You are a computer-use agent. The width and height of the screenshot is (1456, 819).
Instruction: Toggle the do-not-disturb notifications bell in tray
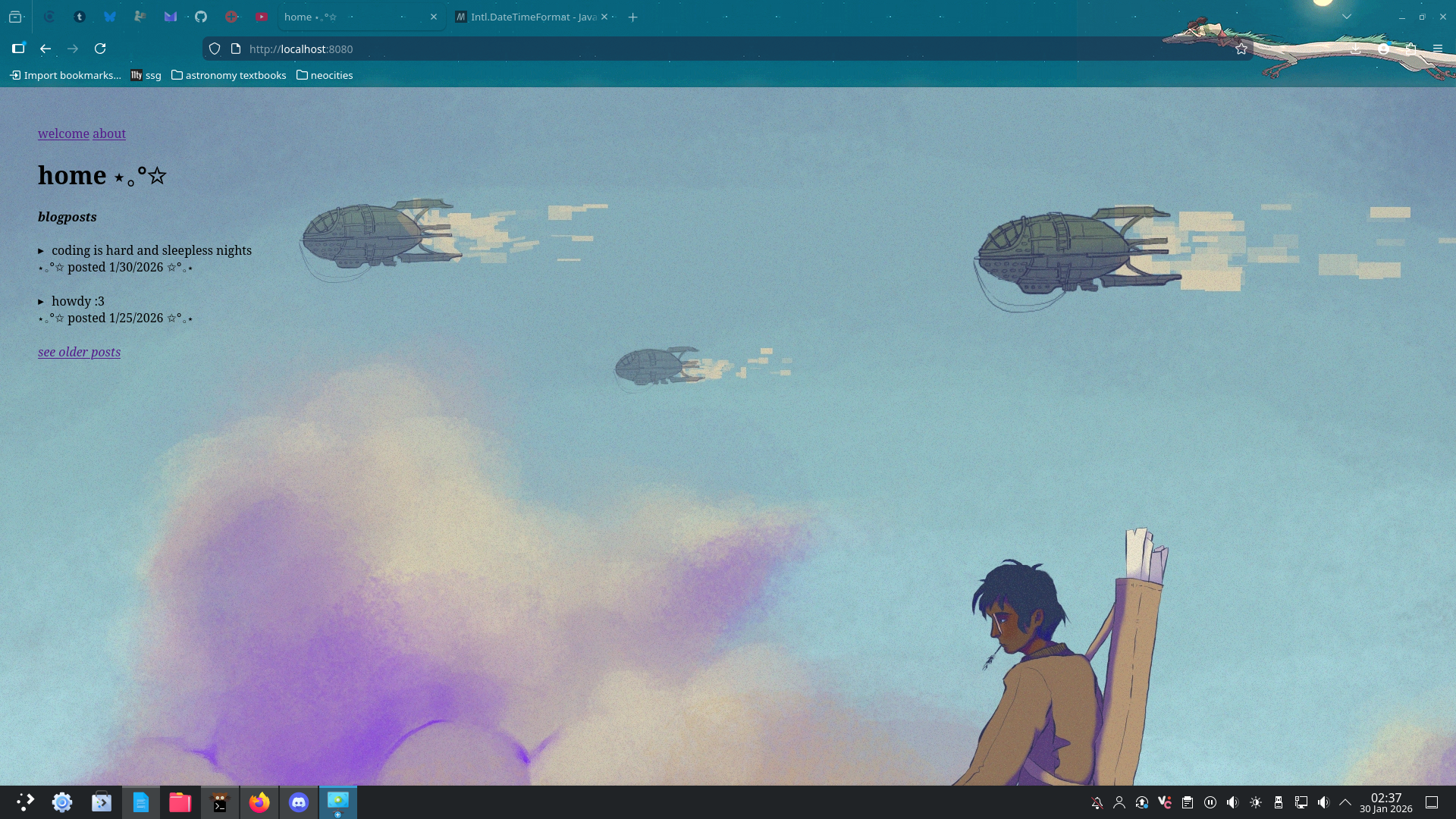[1097, 802]
